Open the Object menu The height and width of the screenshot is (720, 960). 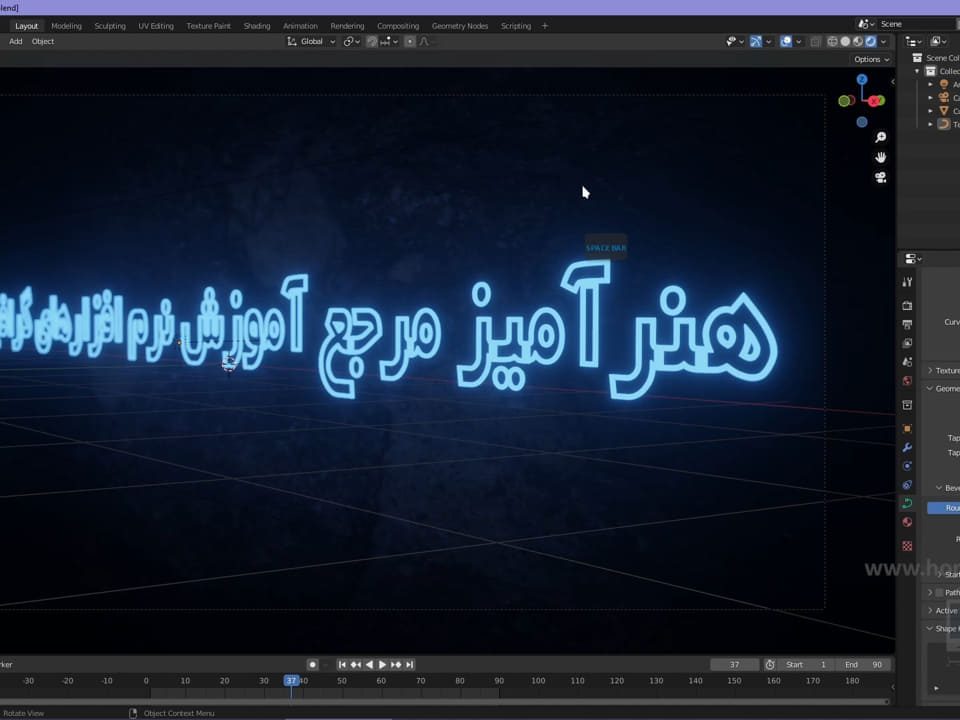tap(43, 41)
